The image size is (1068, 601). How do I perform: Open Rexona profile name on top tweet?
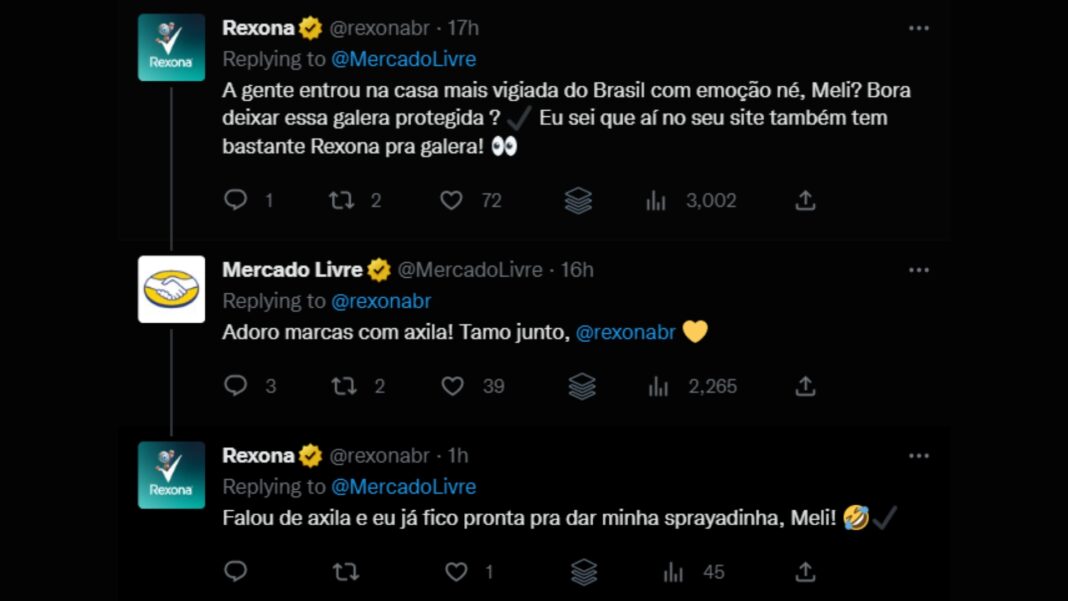point(258,28)
